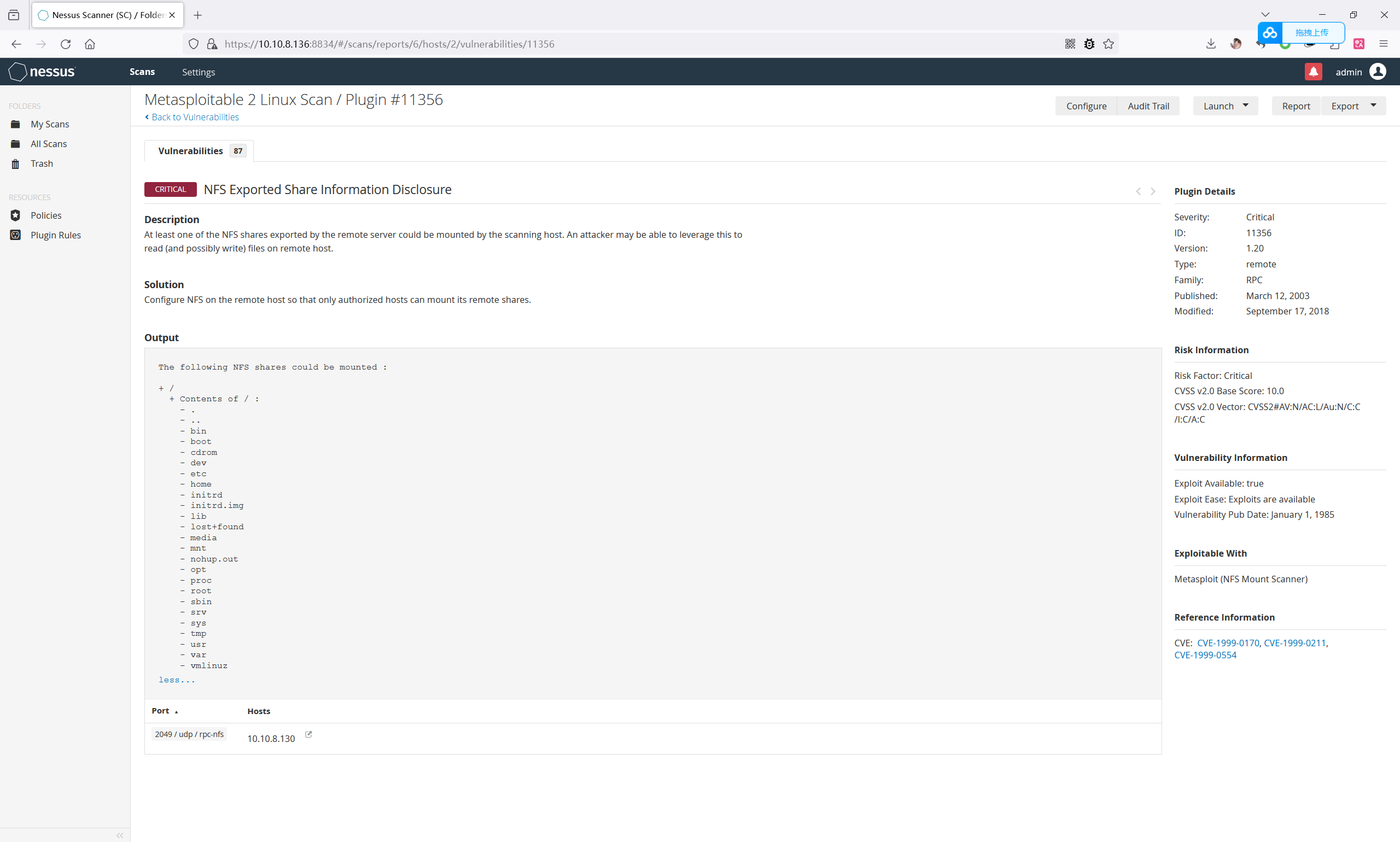Click the bug extension icon in address bar
This screenshot has width=1400, height=842.
coord(1089,44)
